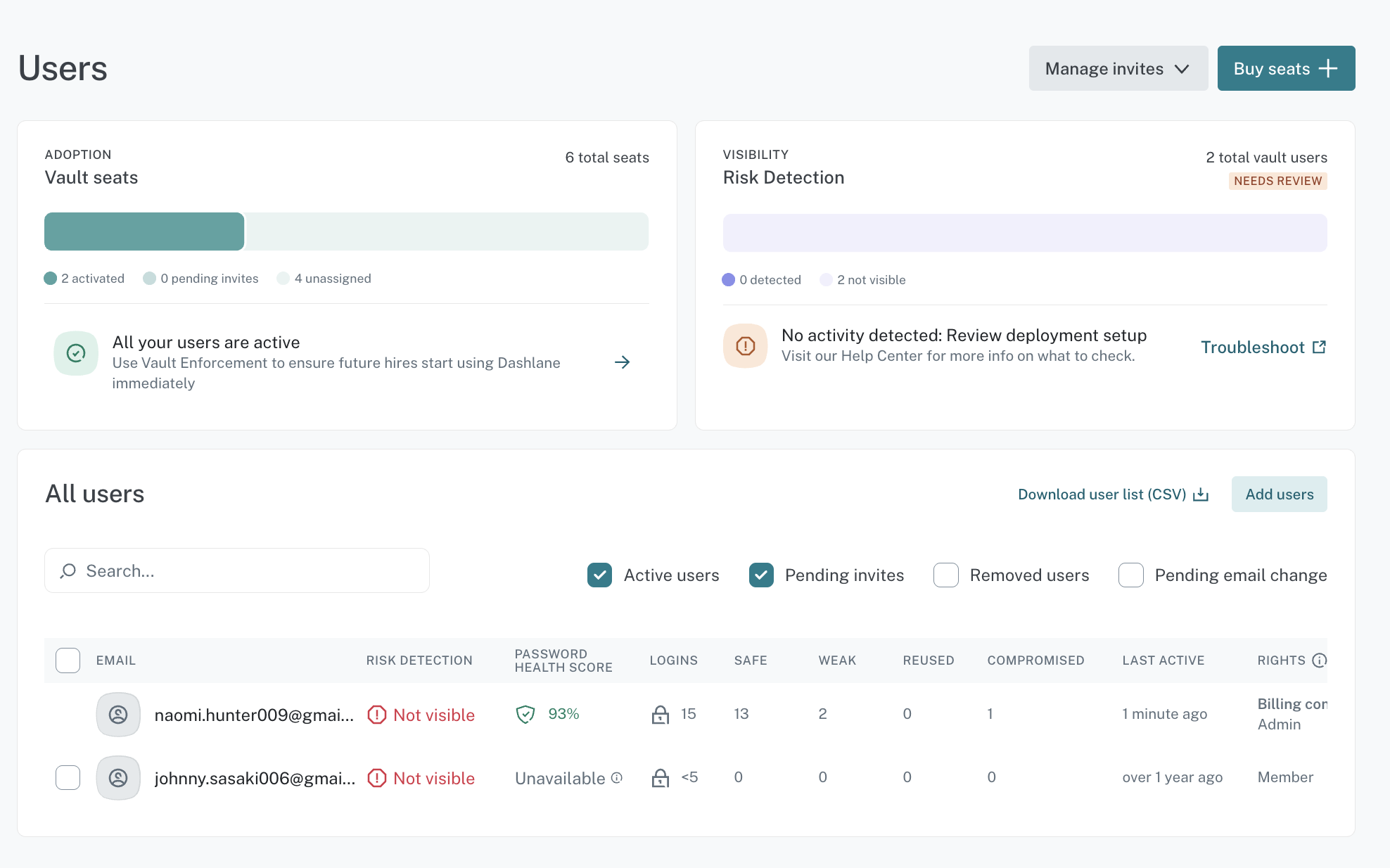Click the Buy seats button
1390x868 pixels.
coord(1286,68)
